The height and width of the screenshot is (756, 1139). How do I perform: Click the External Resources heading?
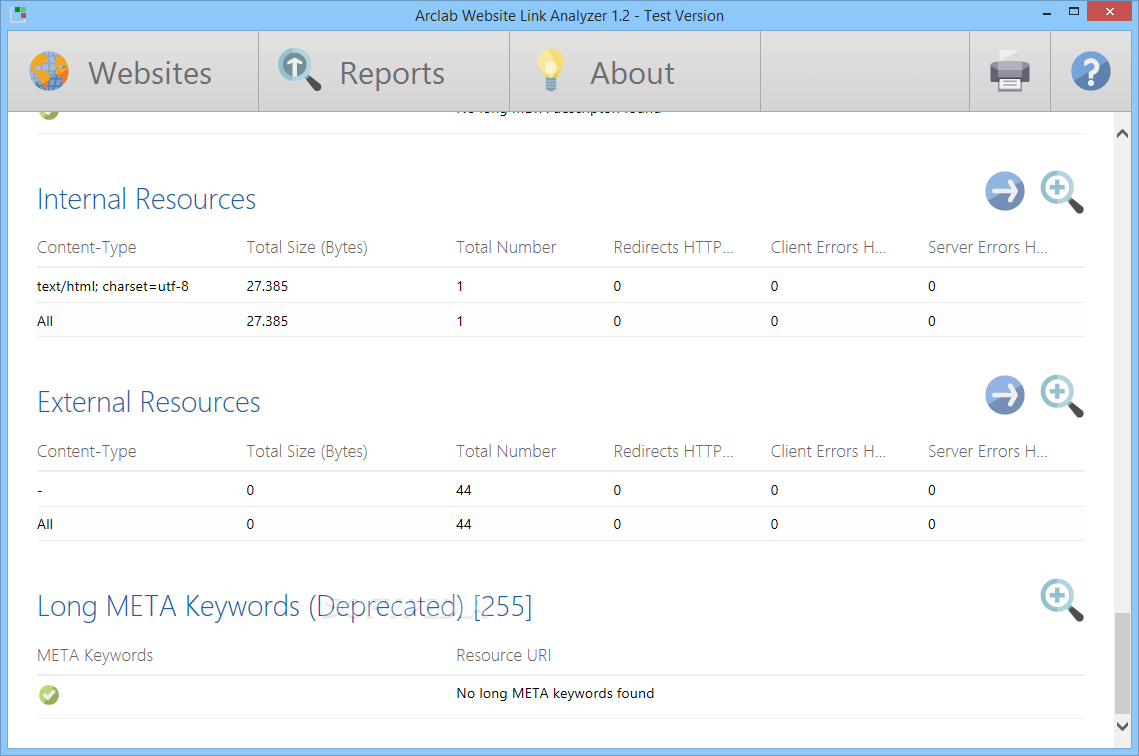148,402
